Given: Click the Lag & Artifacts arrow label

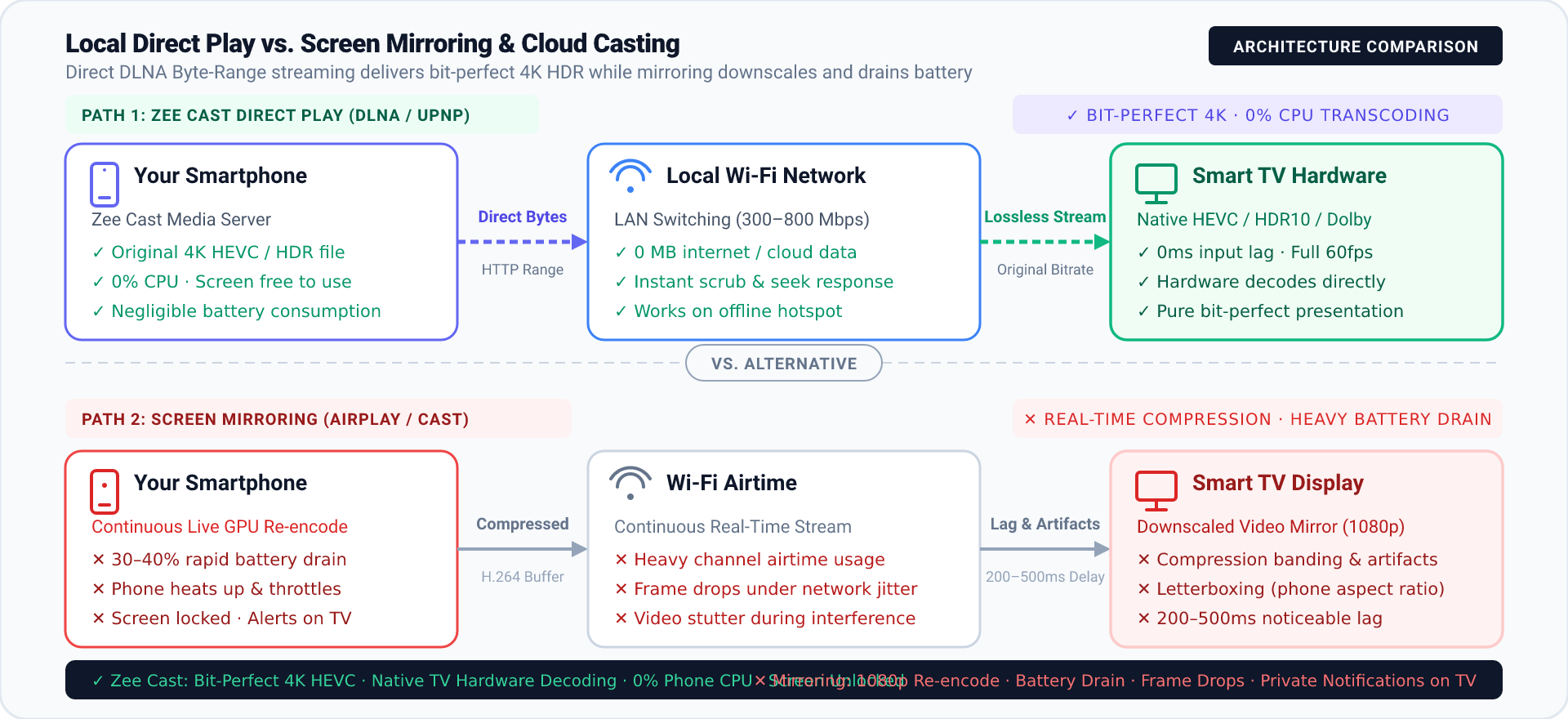Looking at the screenshot, I should [x=1045, y=524].
